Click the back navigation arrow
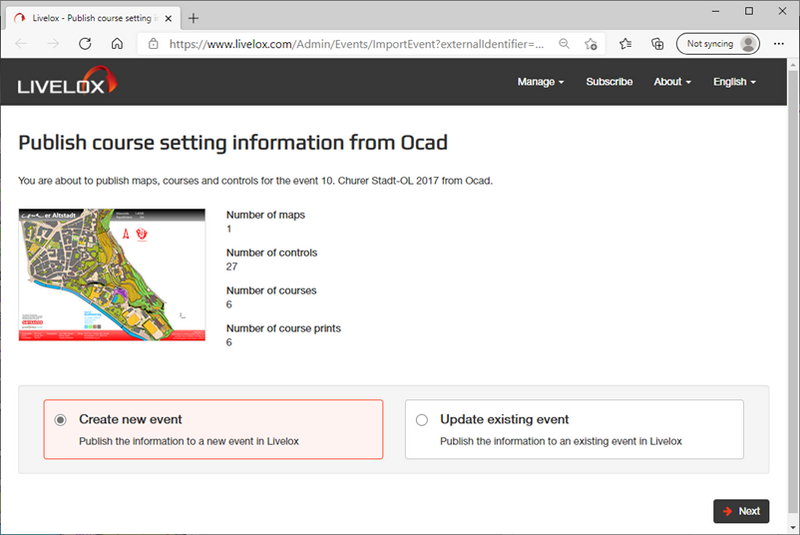 coord(21,44)
